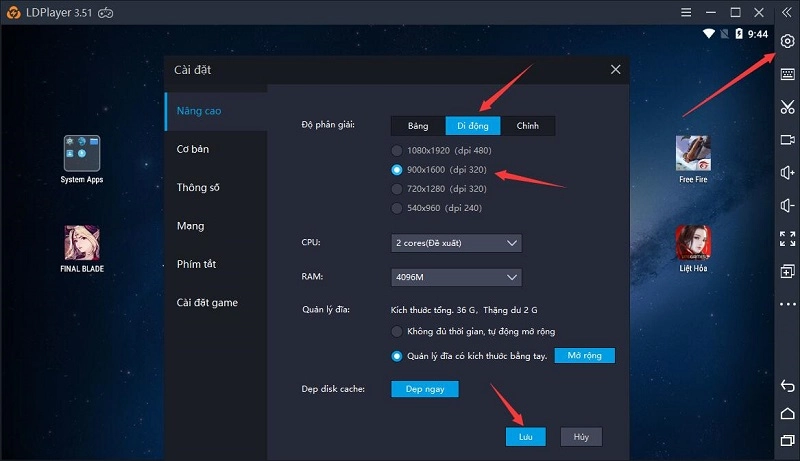Click the Dẹp ngay cache button
Screen dimensions: 800x461
click(x=424, y=389)
